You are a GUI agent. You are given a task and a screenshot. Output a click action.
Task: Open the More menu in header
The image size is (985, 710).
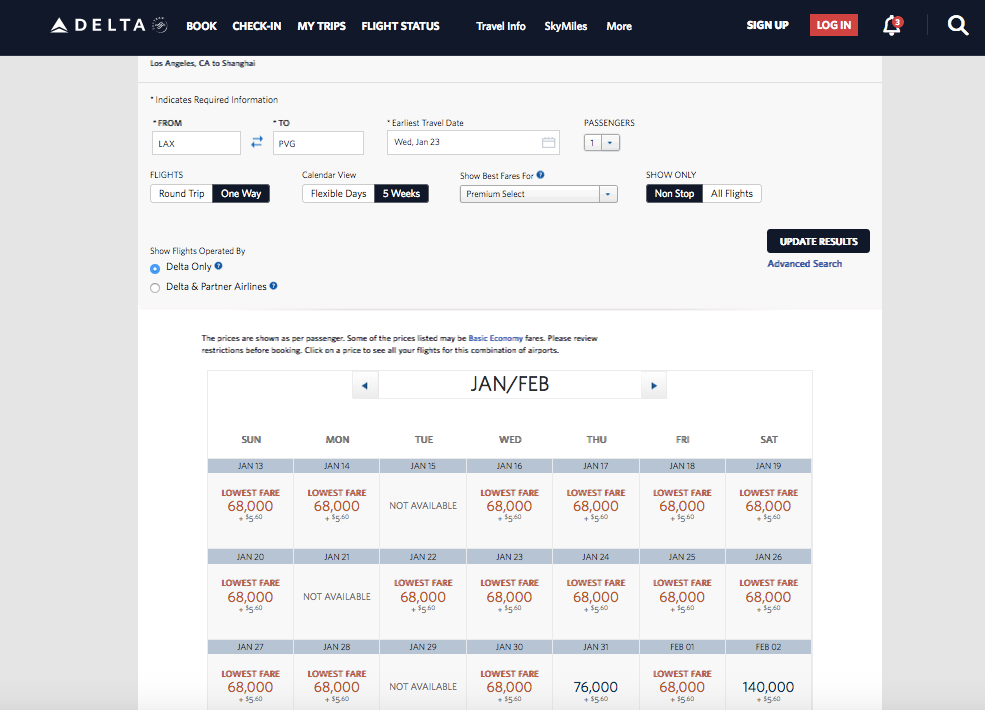coord(619,26)
